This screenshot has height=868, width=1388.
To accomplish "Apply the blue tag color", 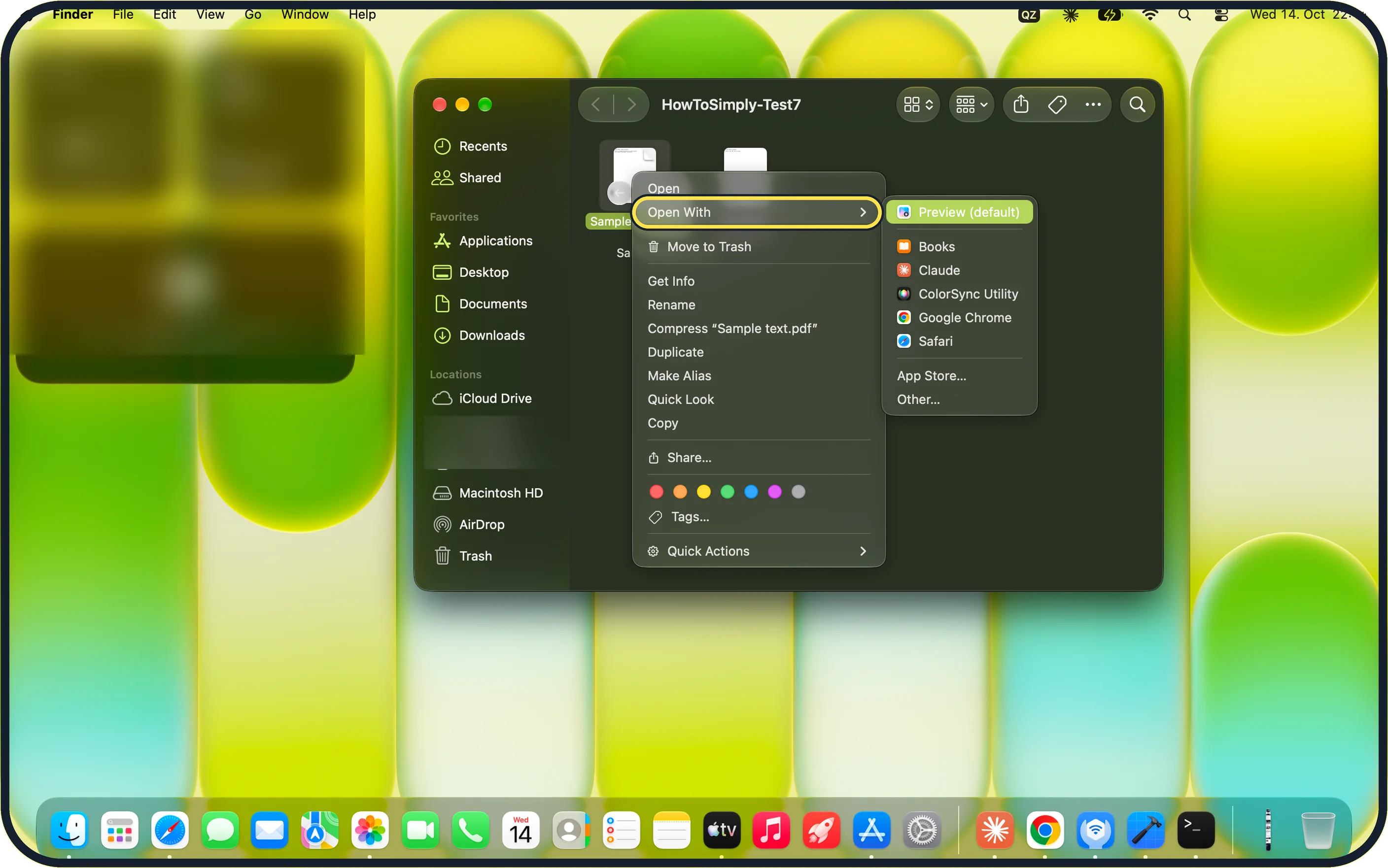I will tap(751, 492).
